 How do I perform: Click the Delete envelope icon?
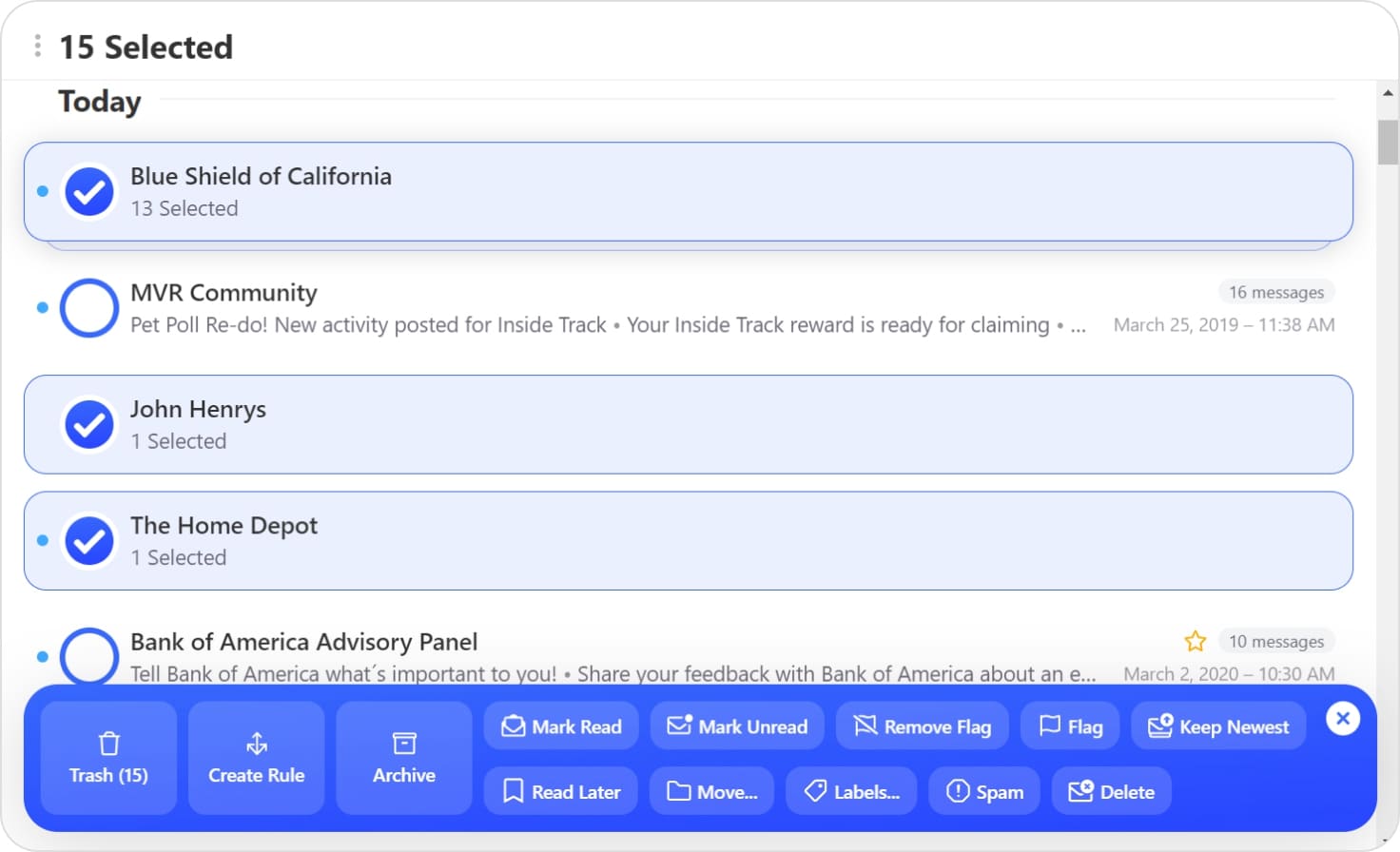click(x=1079, y=790)
